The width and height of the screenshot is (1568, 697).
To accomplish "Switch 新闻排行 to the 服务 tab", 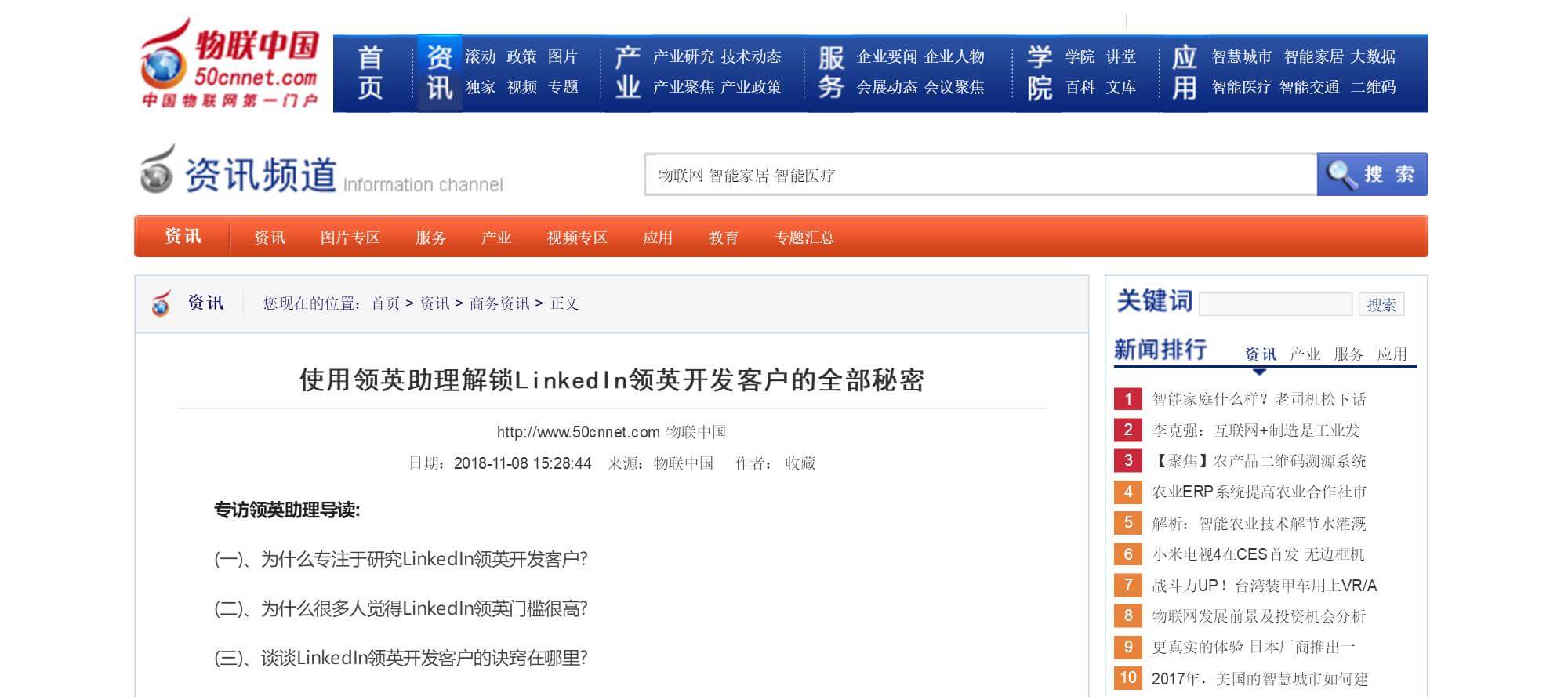I will click(x=1348, y=354).
